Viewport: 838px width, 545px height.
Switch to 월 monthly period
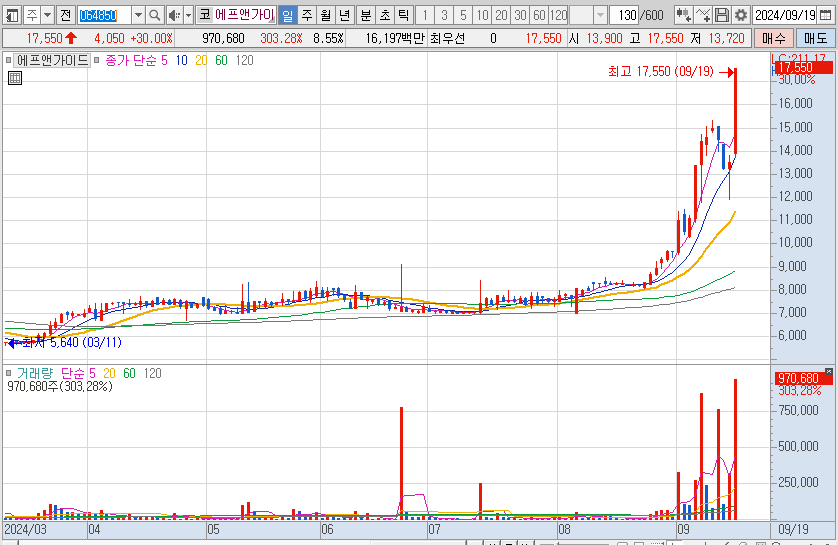[x=326, y=15]
